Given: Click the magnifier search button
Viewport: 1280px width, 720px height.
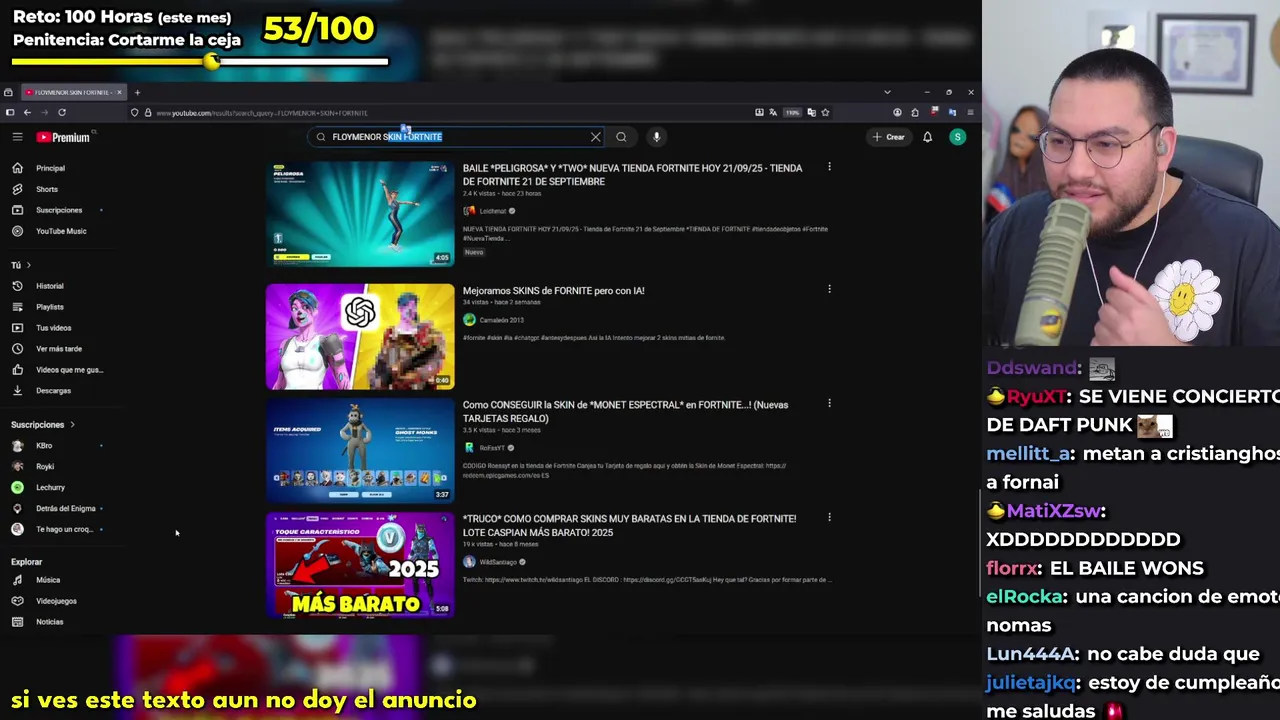Looking at the screenshot, I should [621, 137].
